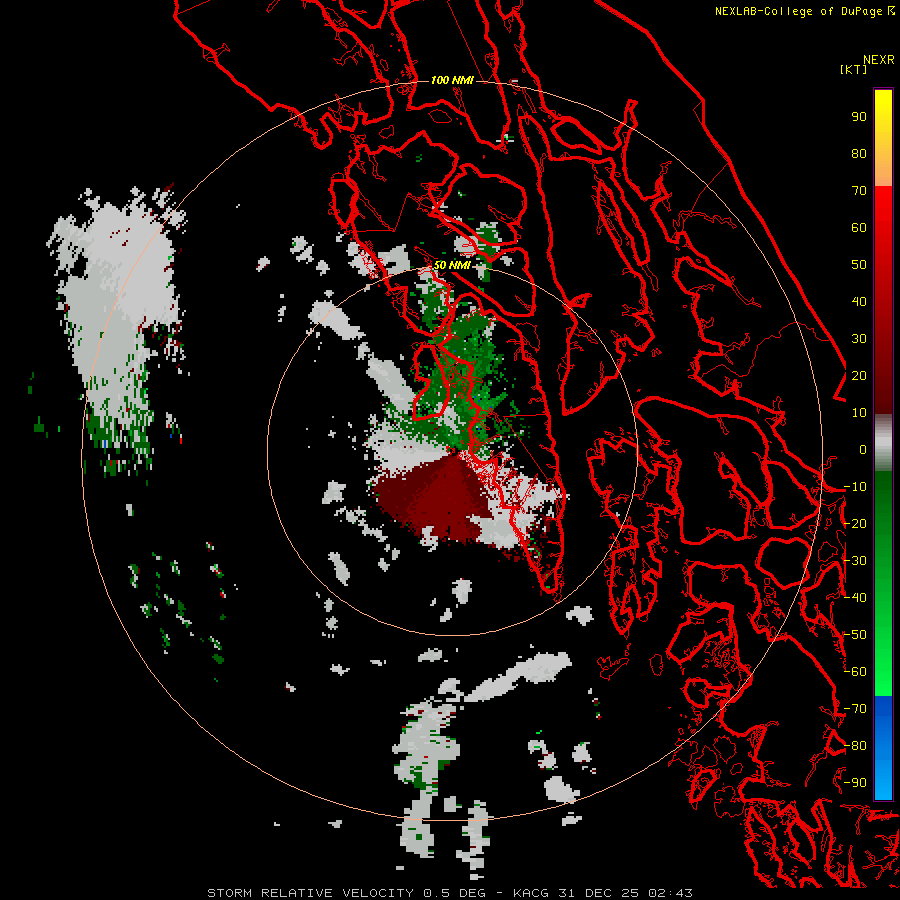Click the -60 value on the velocity scale
This screenshot has width=900, height=900.
(855, 672)
